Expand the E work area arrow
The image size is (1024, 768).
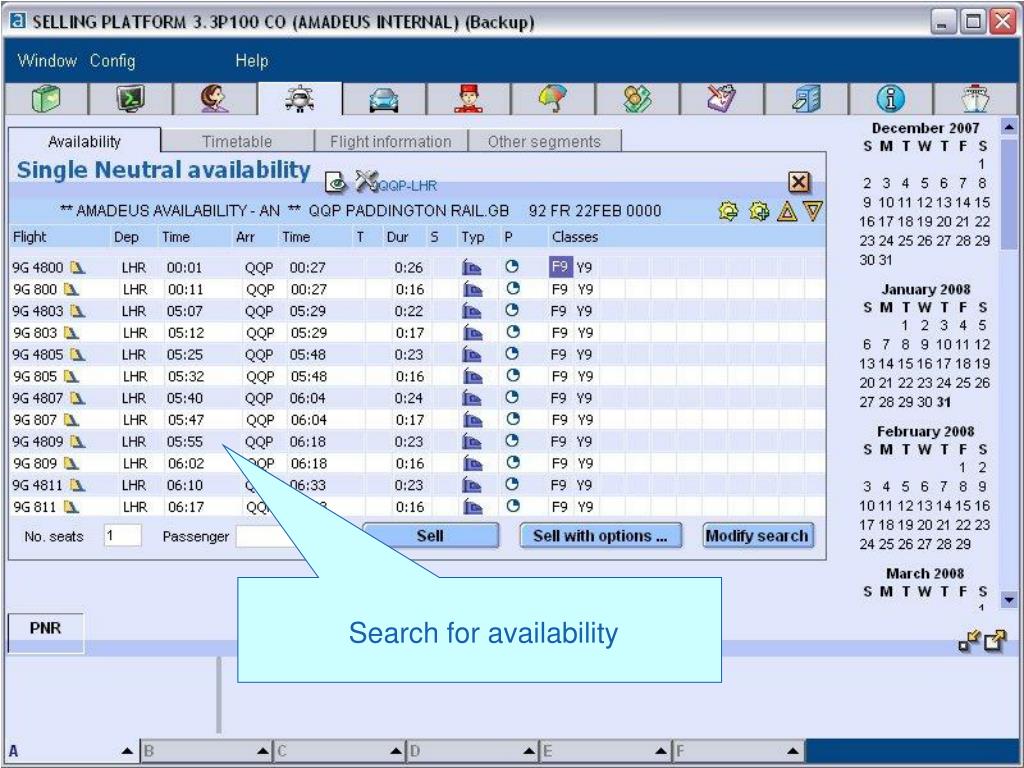[662, 751]
